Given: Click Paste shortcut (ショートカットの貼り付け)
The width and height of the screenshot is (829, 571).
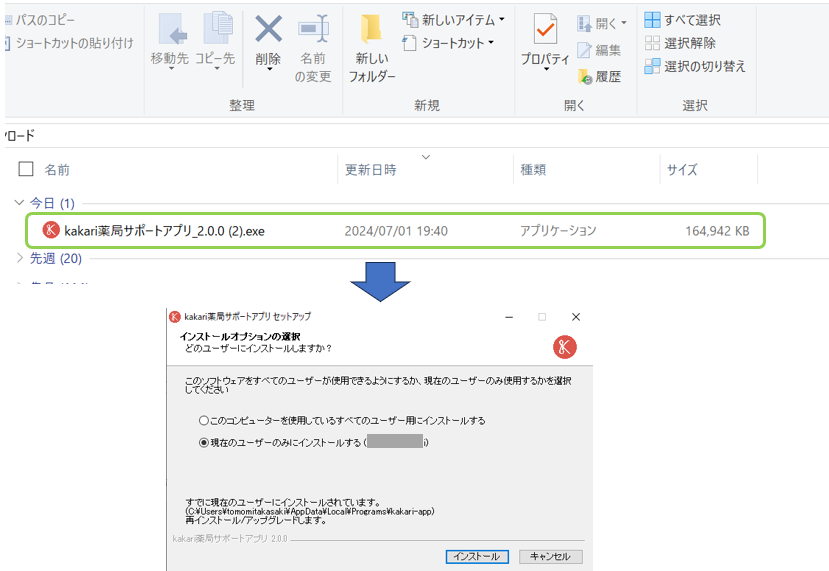Looking at the screenshot, I should pyautogui.click(x=69, y=43).
